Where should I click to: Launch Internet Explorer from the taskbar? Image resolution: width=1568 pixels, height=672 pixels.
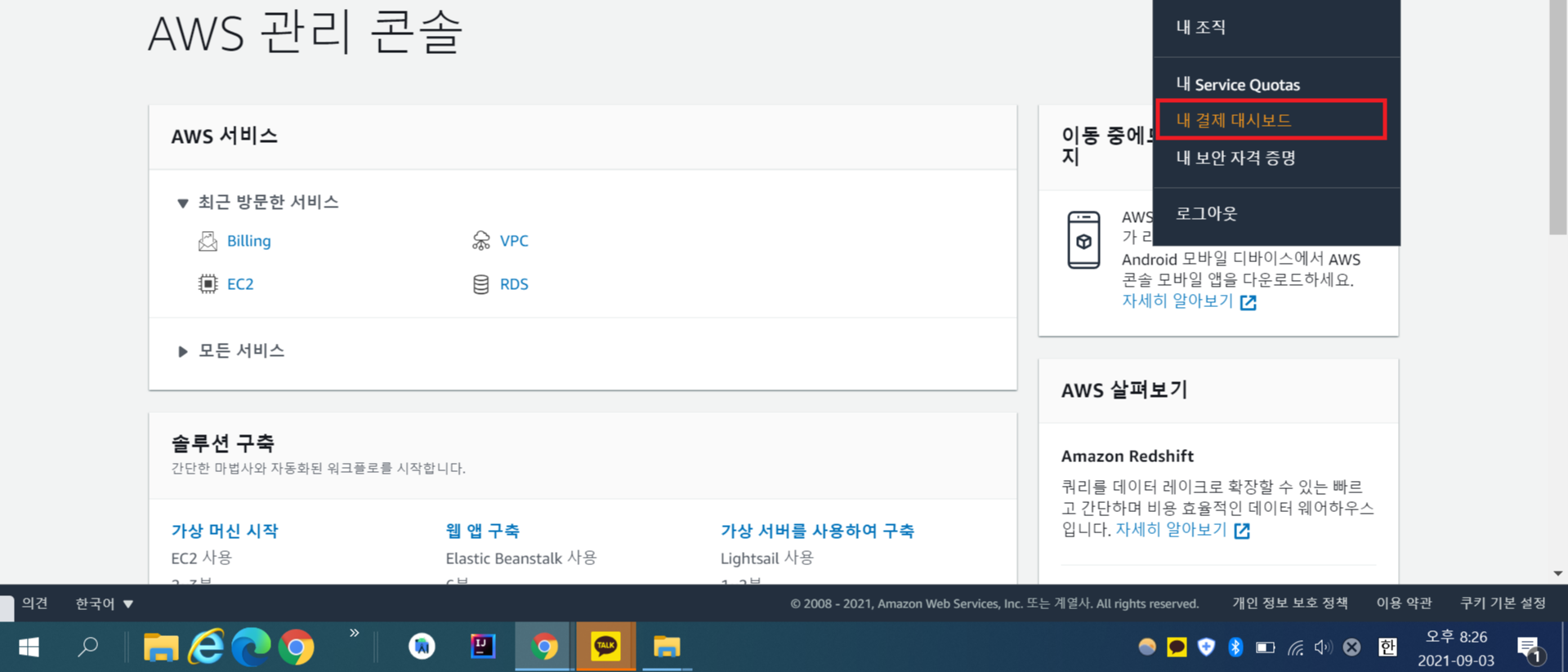[206, 648]
